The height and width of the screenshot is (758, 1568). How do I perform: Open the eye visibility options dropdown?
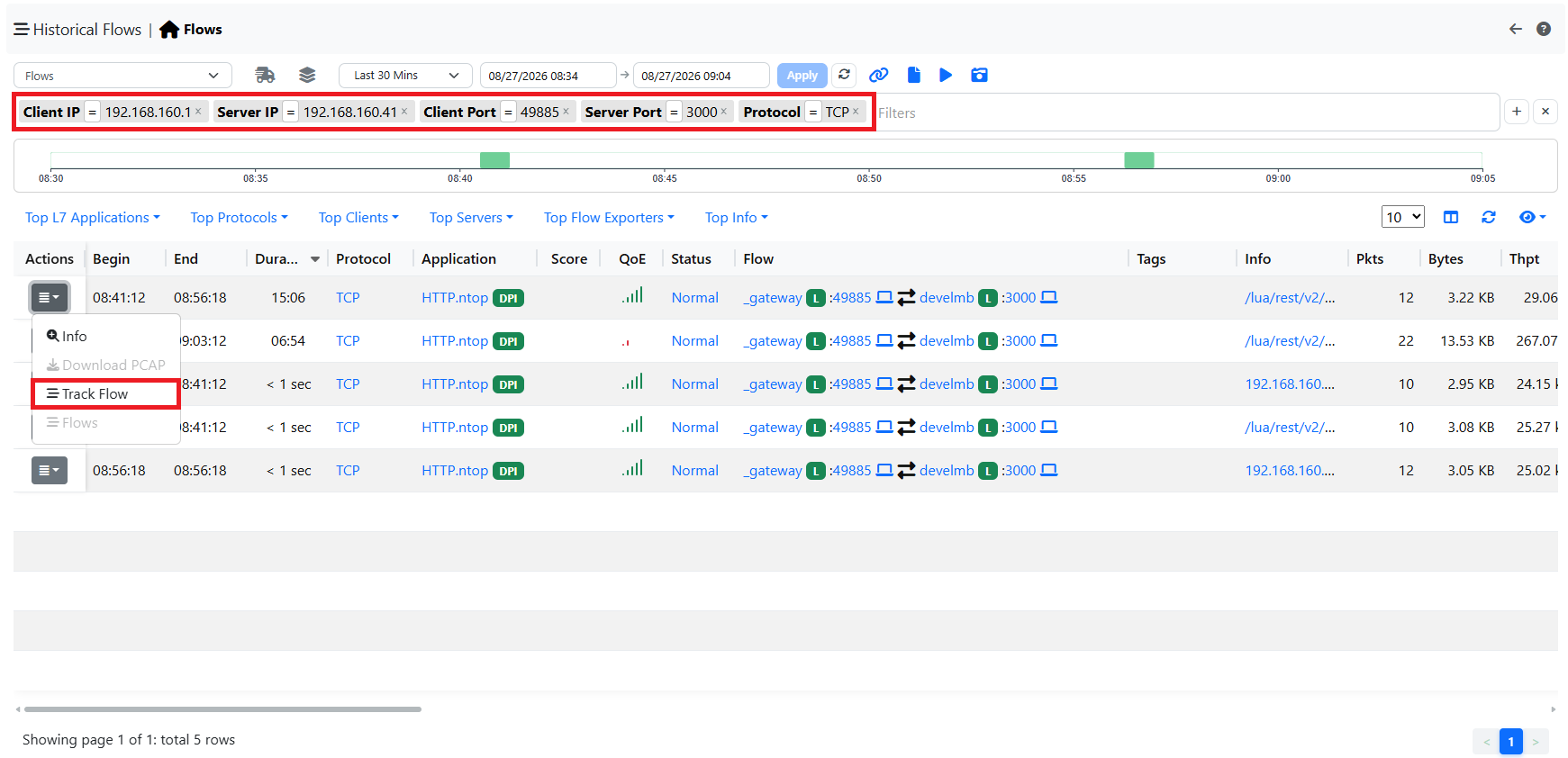click(1532, 217)
